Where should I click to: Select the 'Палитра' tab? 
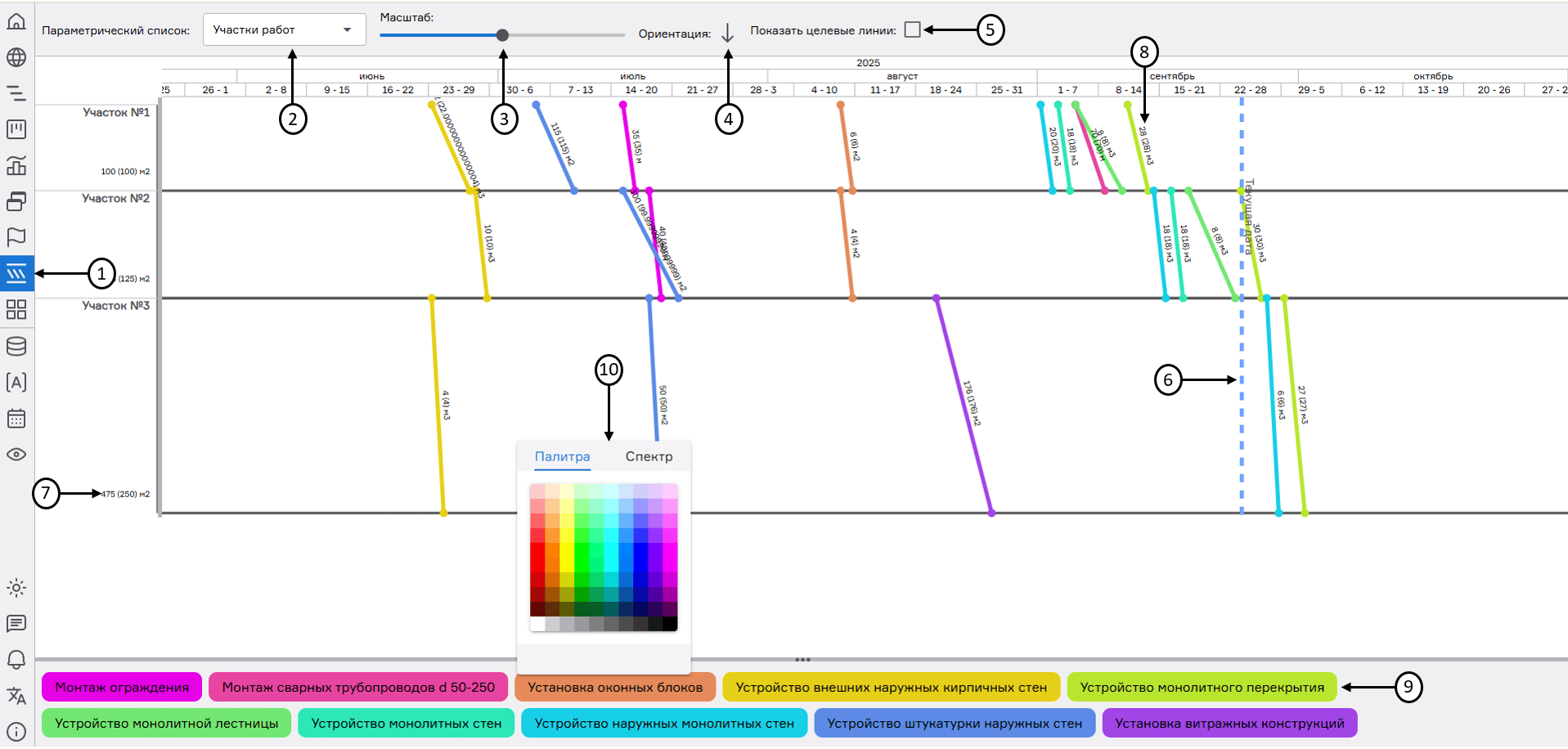[562, 456]
